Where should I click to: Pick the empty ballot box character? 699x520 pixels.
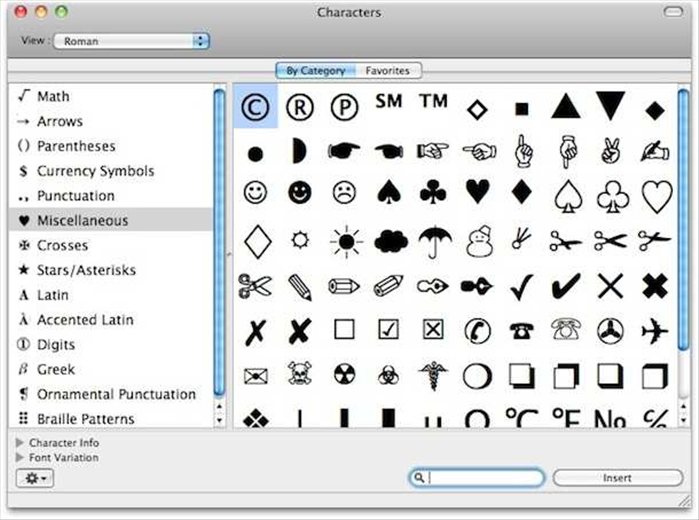344,330
